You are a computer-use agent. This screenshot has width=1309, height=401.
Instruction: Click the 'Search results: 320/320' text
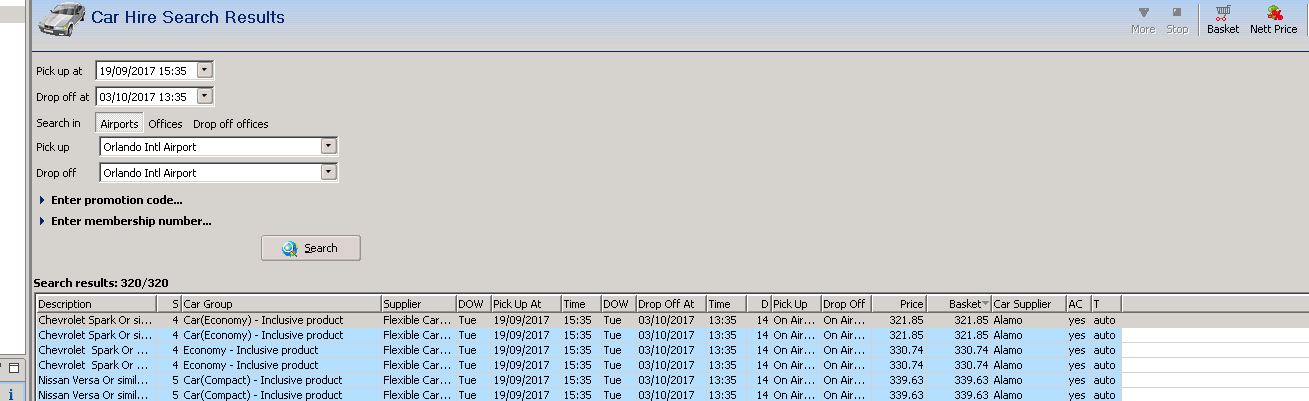(x=101, y=284)
